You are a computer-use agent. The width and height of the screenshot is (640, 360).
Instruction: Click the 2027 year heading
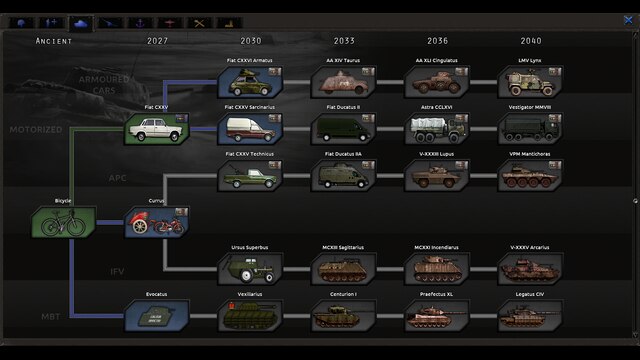click(x=158, y=41)
